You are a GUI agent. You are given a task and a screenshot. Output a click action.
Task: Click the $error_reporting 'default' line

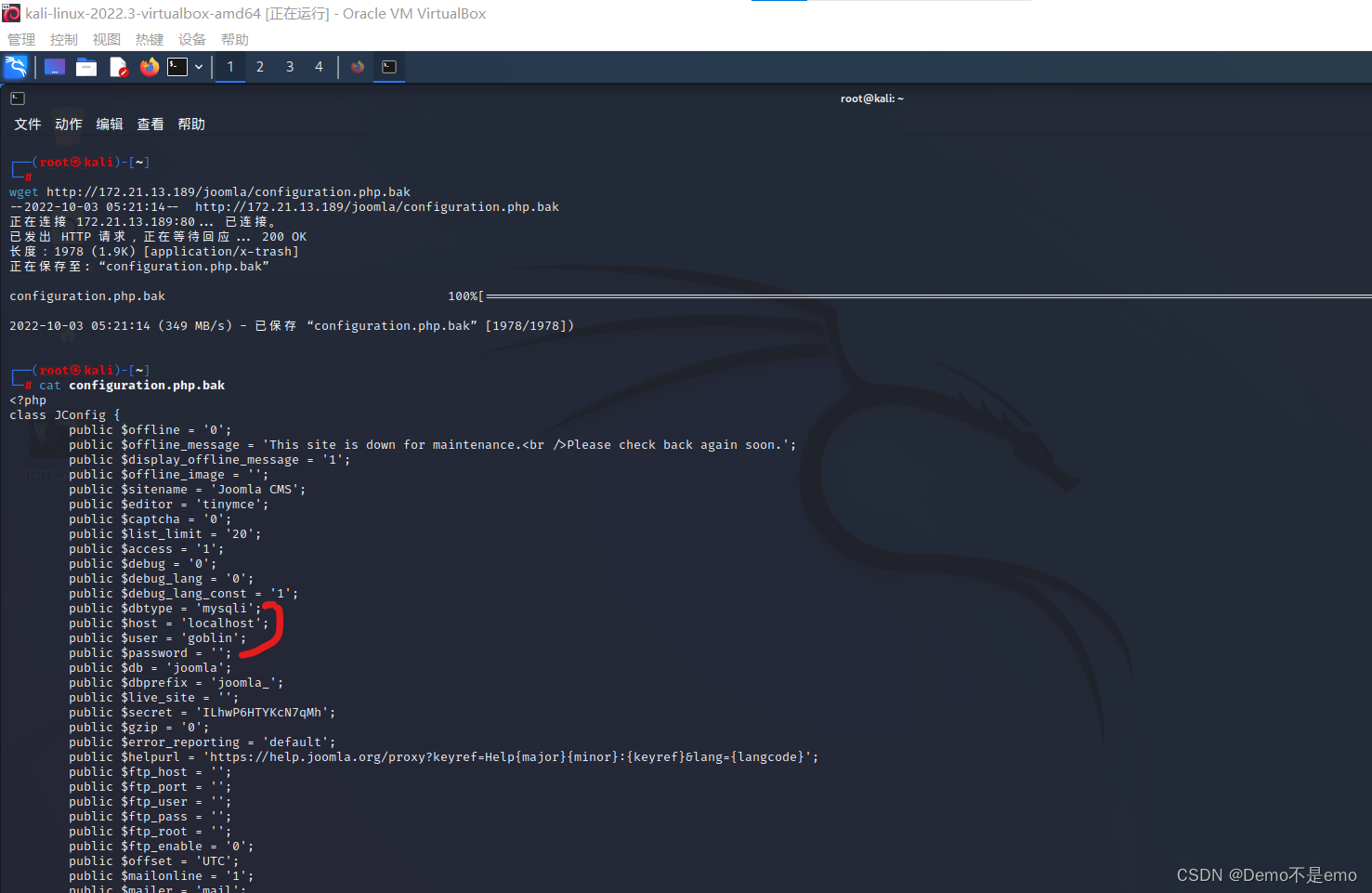tap(203, 742)
